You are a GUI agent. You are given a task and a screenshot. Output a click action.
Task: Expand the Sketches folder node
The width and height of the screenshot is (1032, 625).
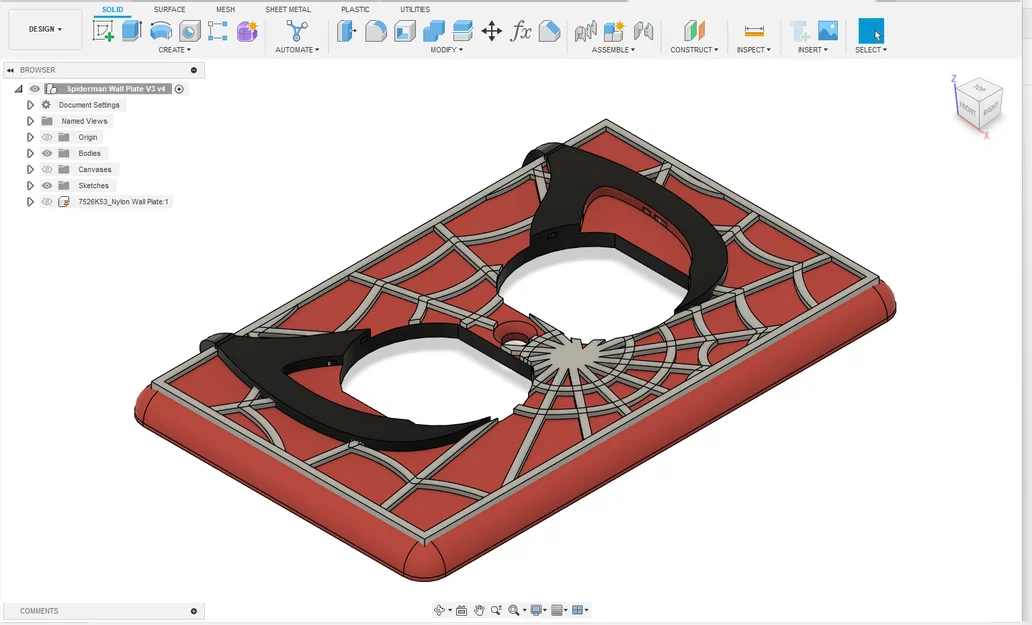(30, 186)
